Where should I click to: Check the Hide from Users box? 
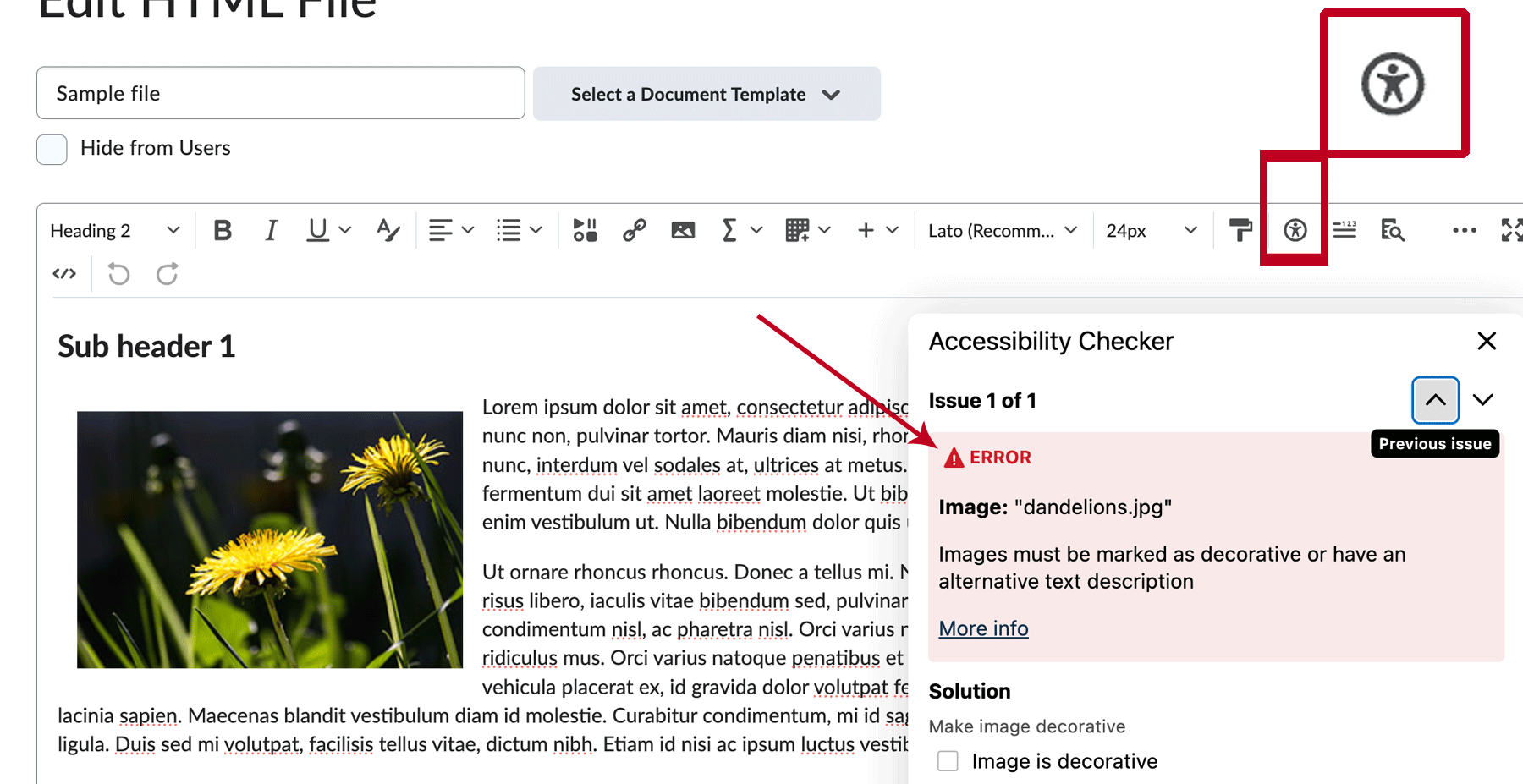[52, 149]
